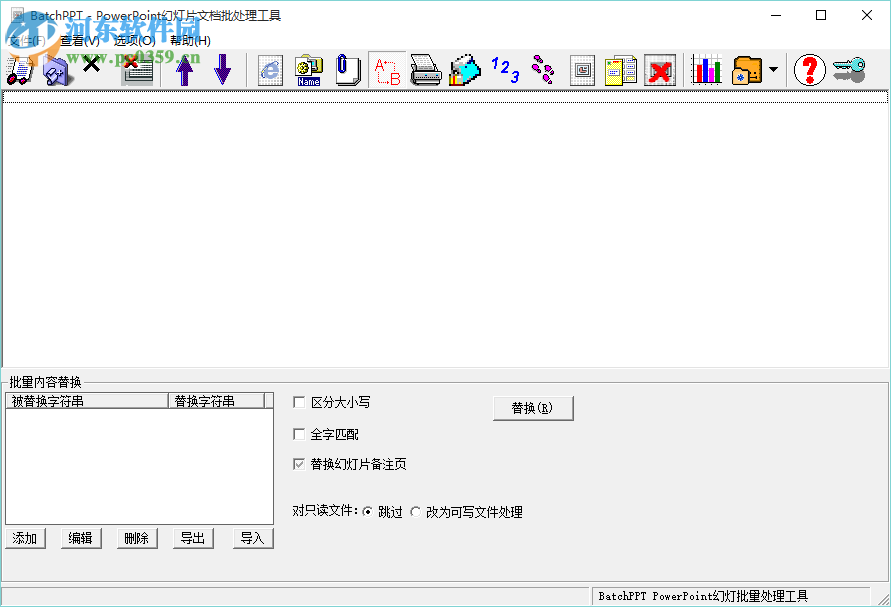Open the 帮助(H) menu
This screenshot has width=891, height=607.
[x=191, y=43]
